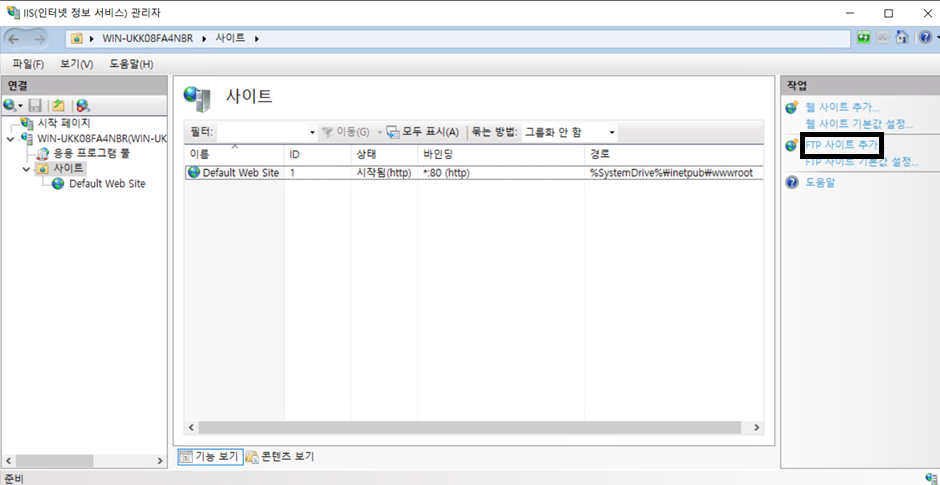Open the 보기(V) menu
Screen dimensions: 940x485
[x=76, y=64]
